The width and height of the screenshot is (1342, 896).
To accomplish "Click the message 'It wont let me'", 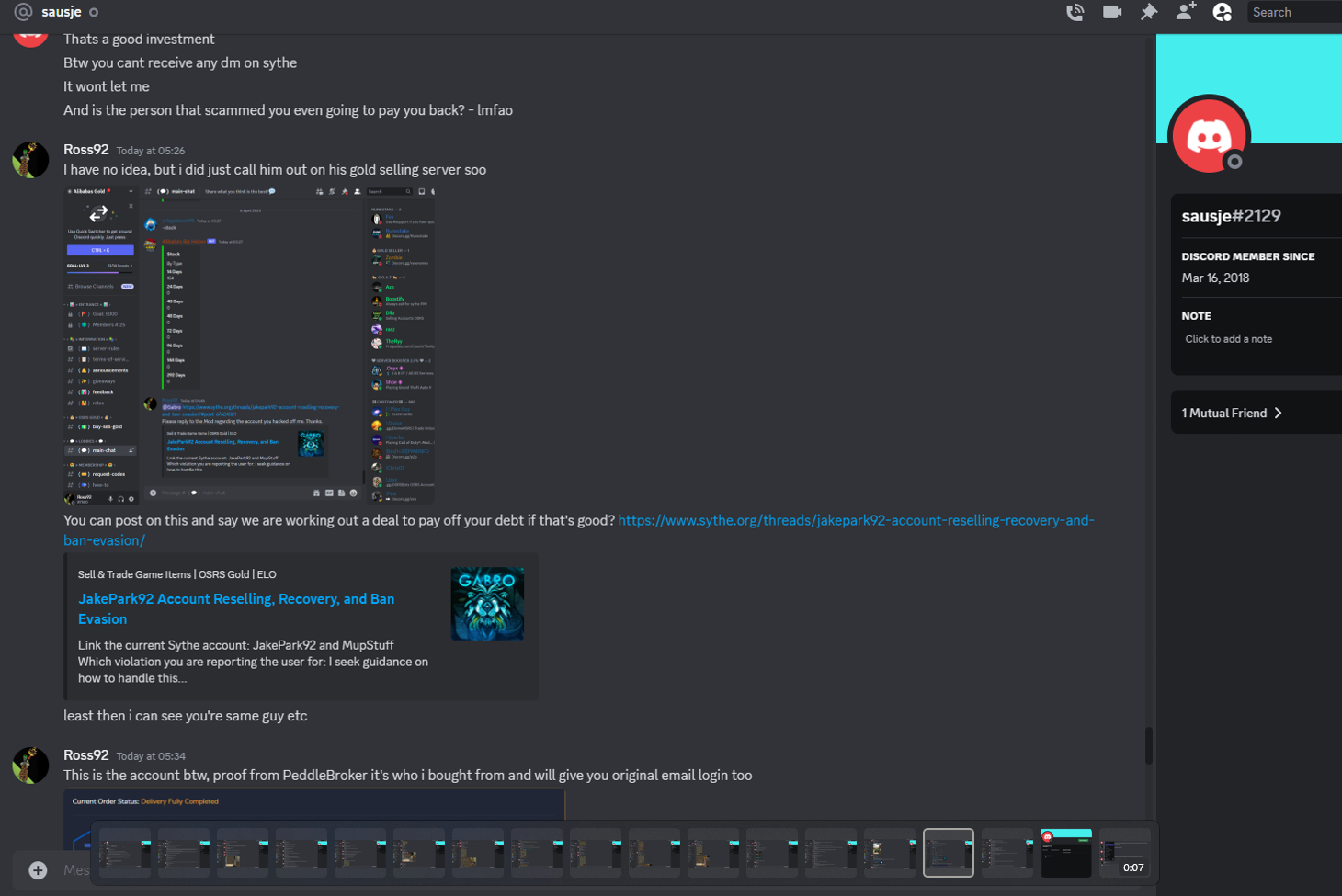I will [x=107, y=86].
